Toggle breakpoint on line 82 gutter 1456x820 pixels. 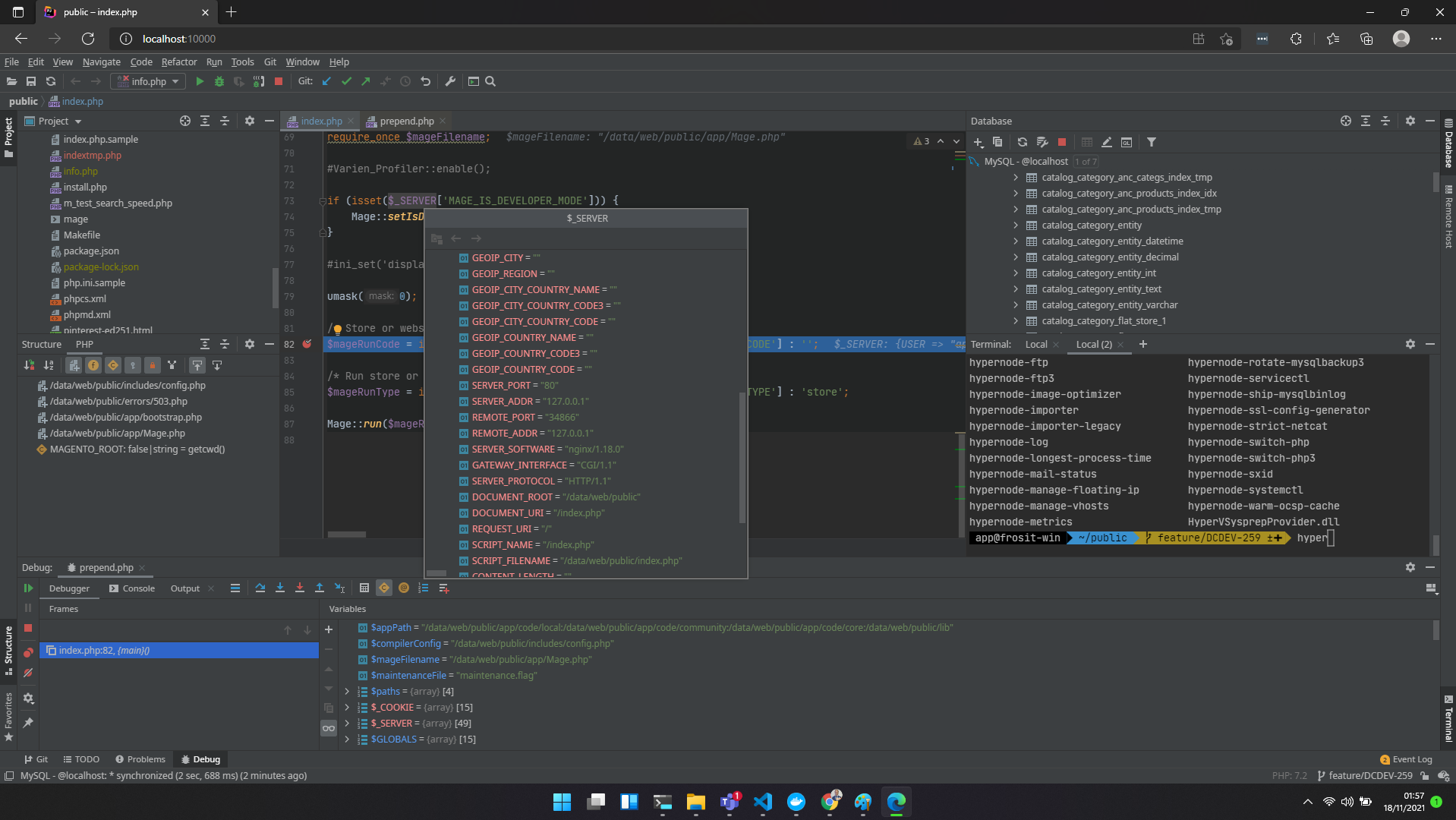click(x=307, y=344)
